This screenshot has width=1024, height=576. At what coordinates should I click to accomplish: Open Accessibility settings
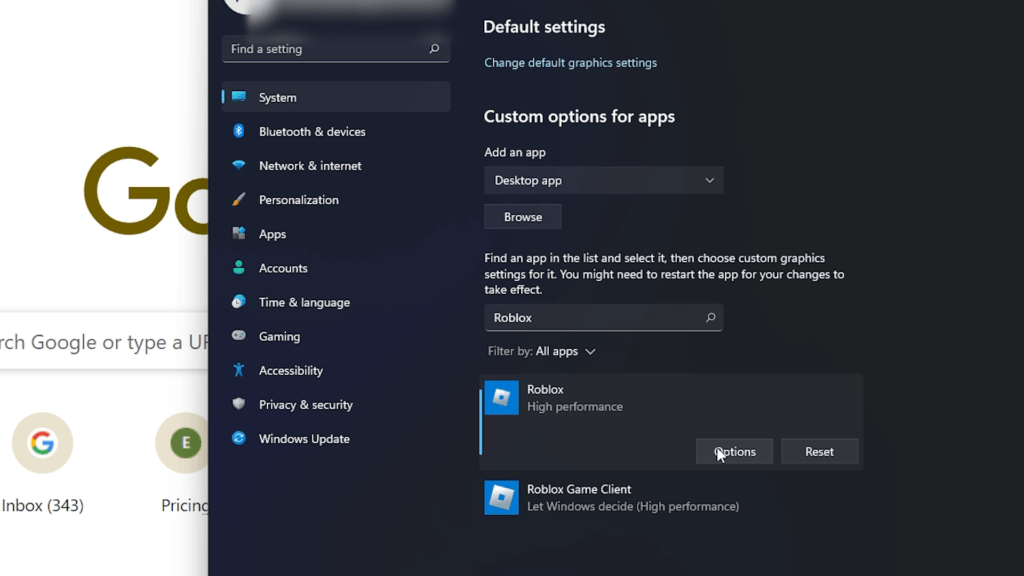[336, 371]
